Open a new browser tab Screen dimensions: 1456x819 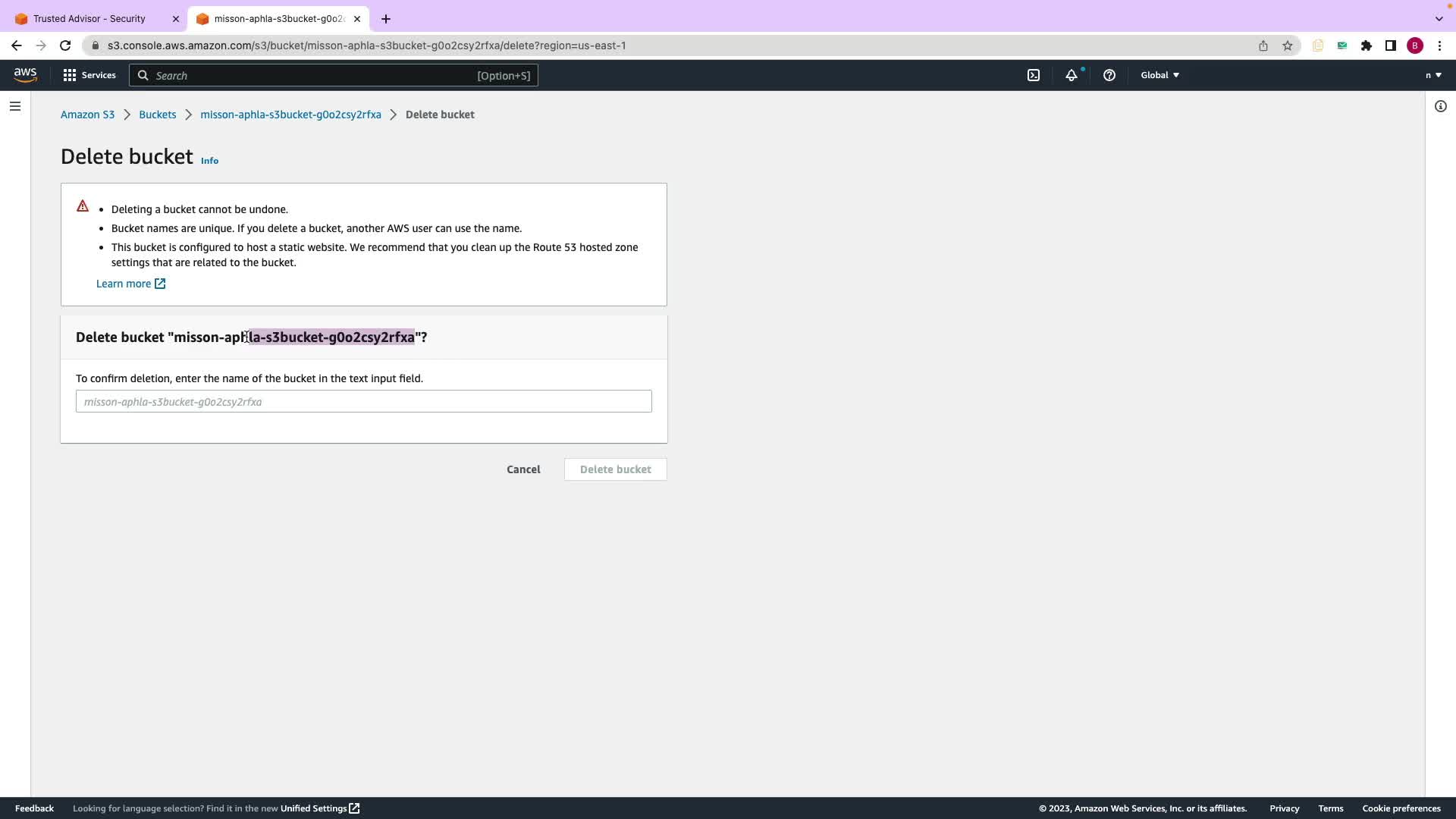pos(386,18)
